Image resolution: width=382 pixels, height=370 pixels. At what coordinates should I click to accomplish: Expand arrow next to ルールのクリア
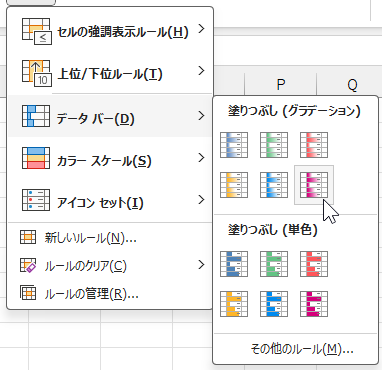click(x=201, y=265)
